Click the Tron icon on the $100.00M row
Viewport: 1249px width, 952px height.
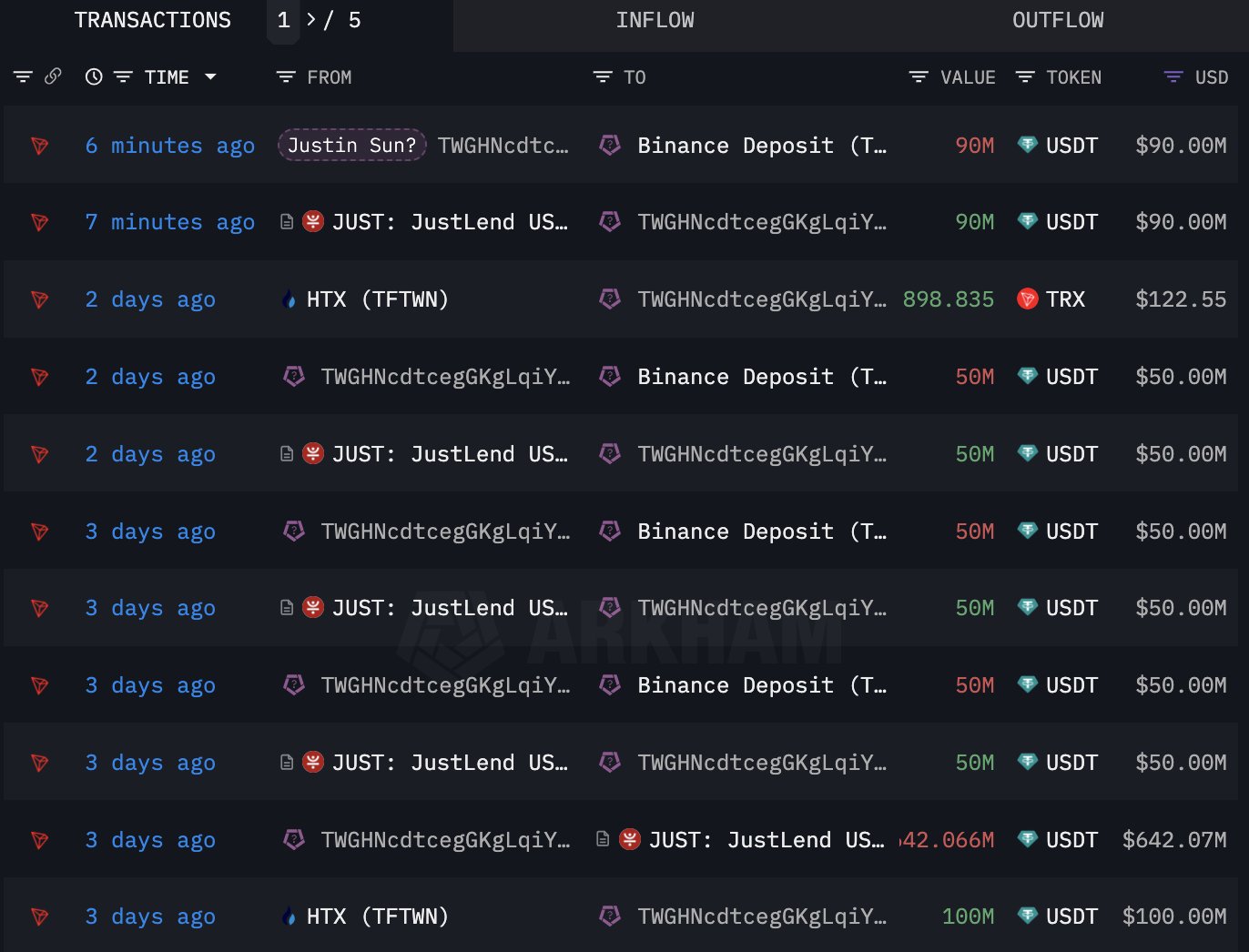(39, 917)
